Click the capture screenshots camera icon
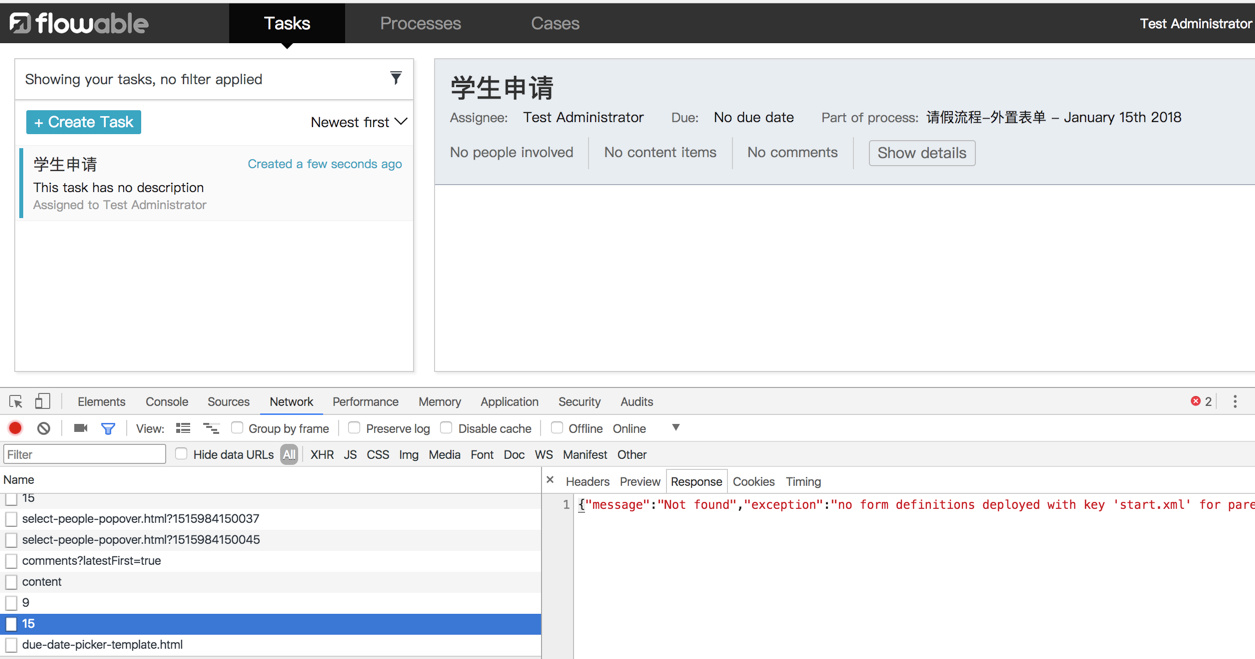1255x659 pixels. (80, 428)
